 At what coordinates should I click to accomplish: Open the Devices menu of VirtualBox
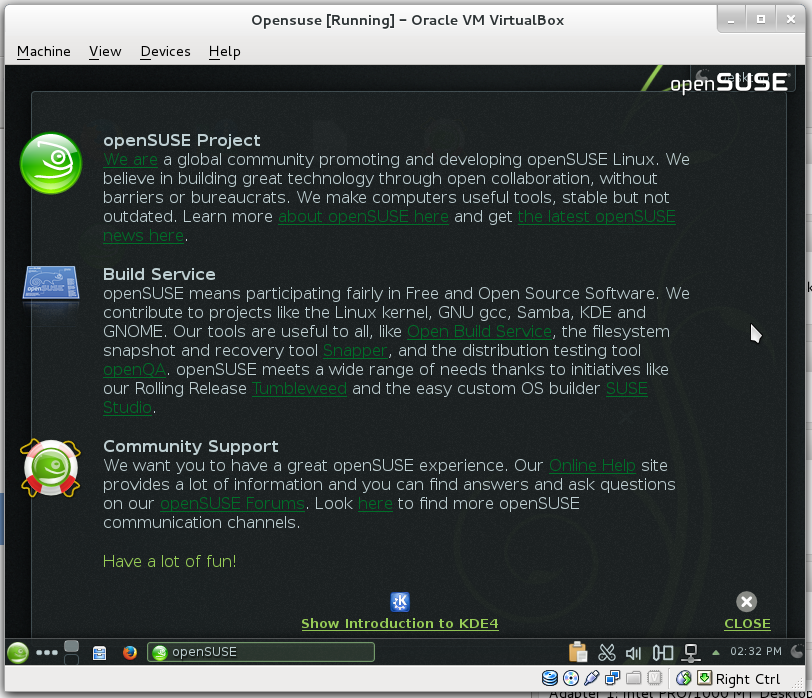coord(165,51)
